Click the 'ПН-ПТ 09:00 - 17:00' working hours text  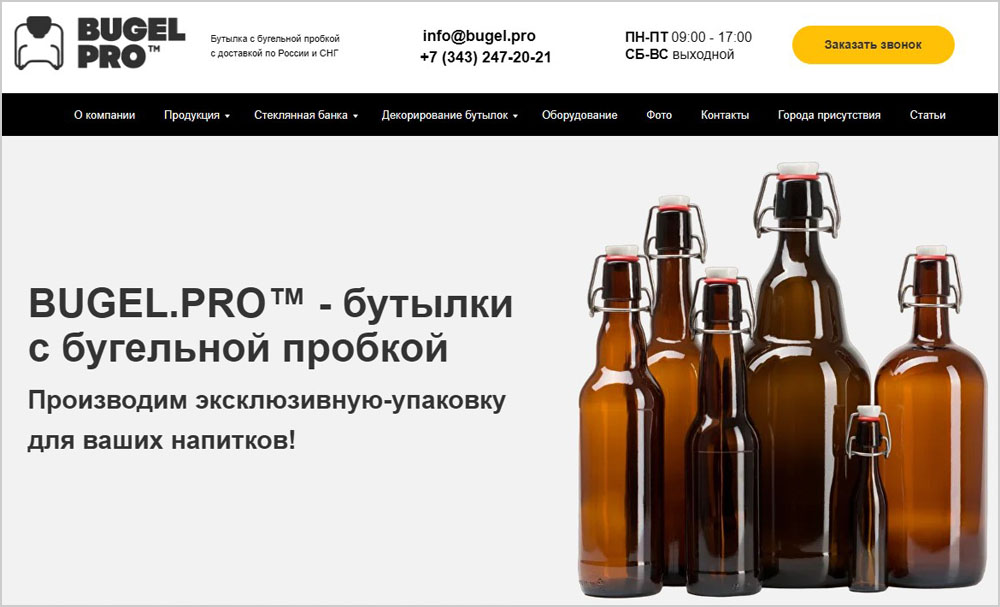point(688,37)
